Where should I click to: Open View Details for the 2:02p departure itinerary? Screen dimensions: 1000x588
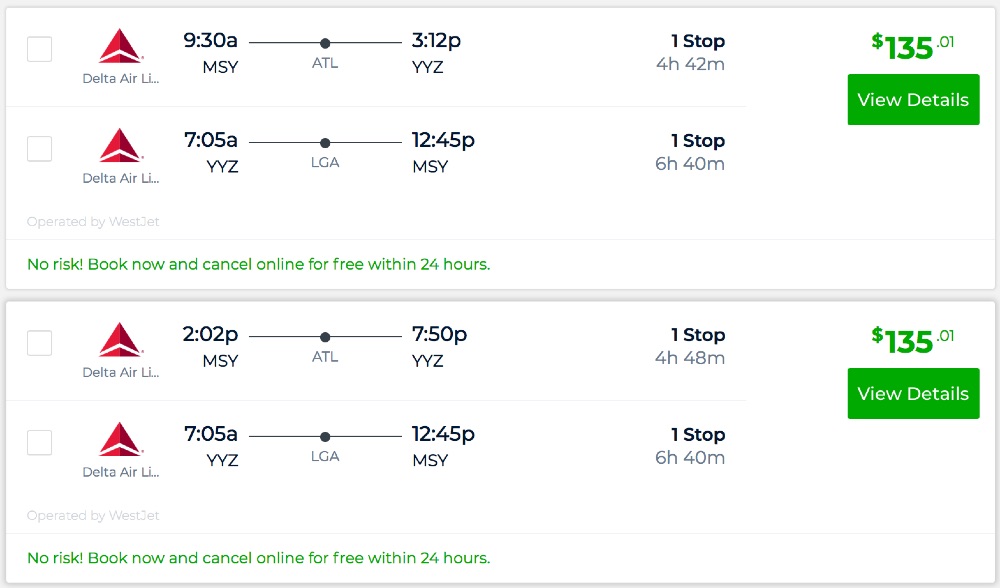[x=913, y=394]
